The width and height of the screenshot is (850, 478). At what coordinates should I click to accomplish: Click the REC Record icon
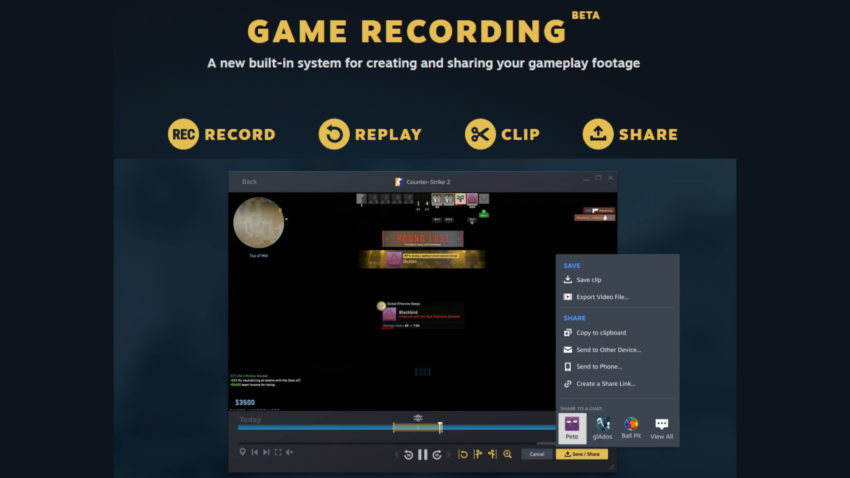[183, 134]
